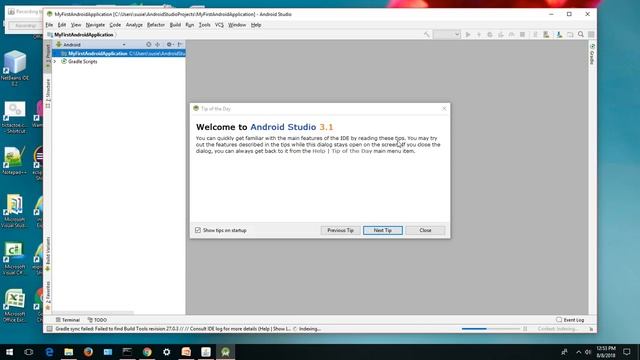Click taskbar clock showing 12:53 PM
This screenshot has height=360, width=640.
click(606, 352)
